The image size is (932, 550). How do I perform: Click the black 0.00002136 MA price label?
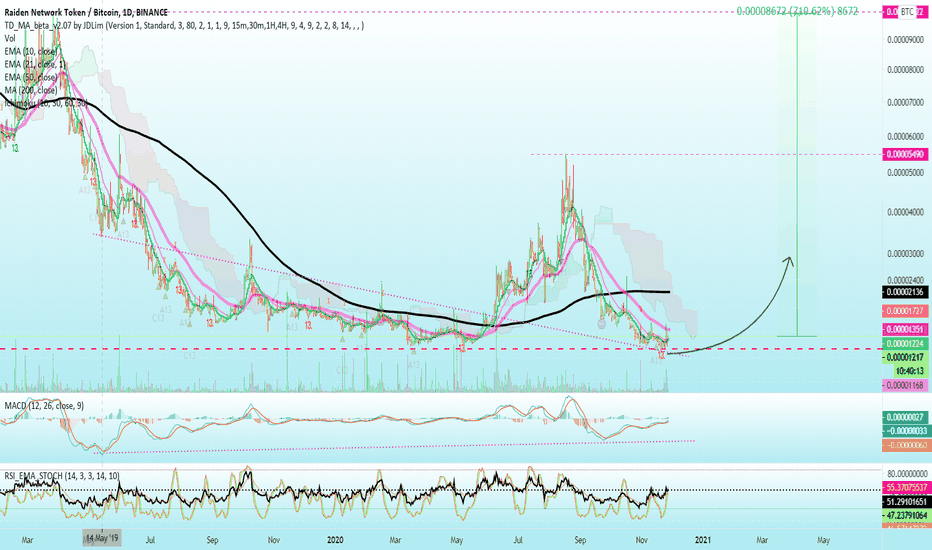tap(906, 292)
